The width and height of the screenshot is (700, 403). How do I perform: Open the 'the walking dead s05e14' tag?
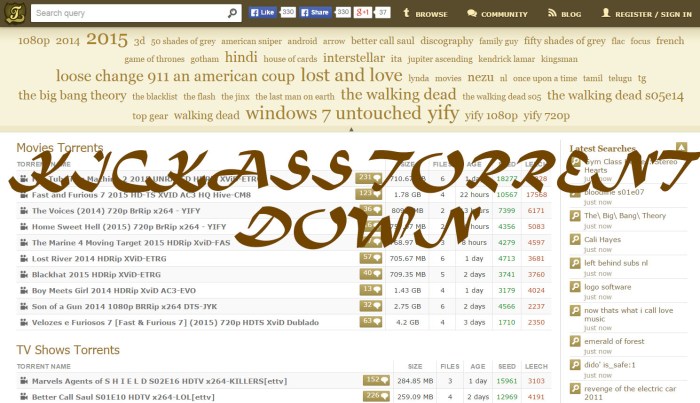tap(615, 96)
